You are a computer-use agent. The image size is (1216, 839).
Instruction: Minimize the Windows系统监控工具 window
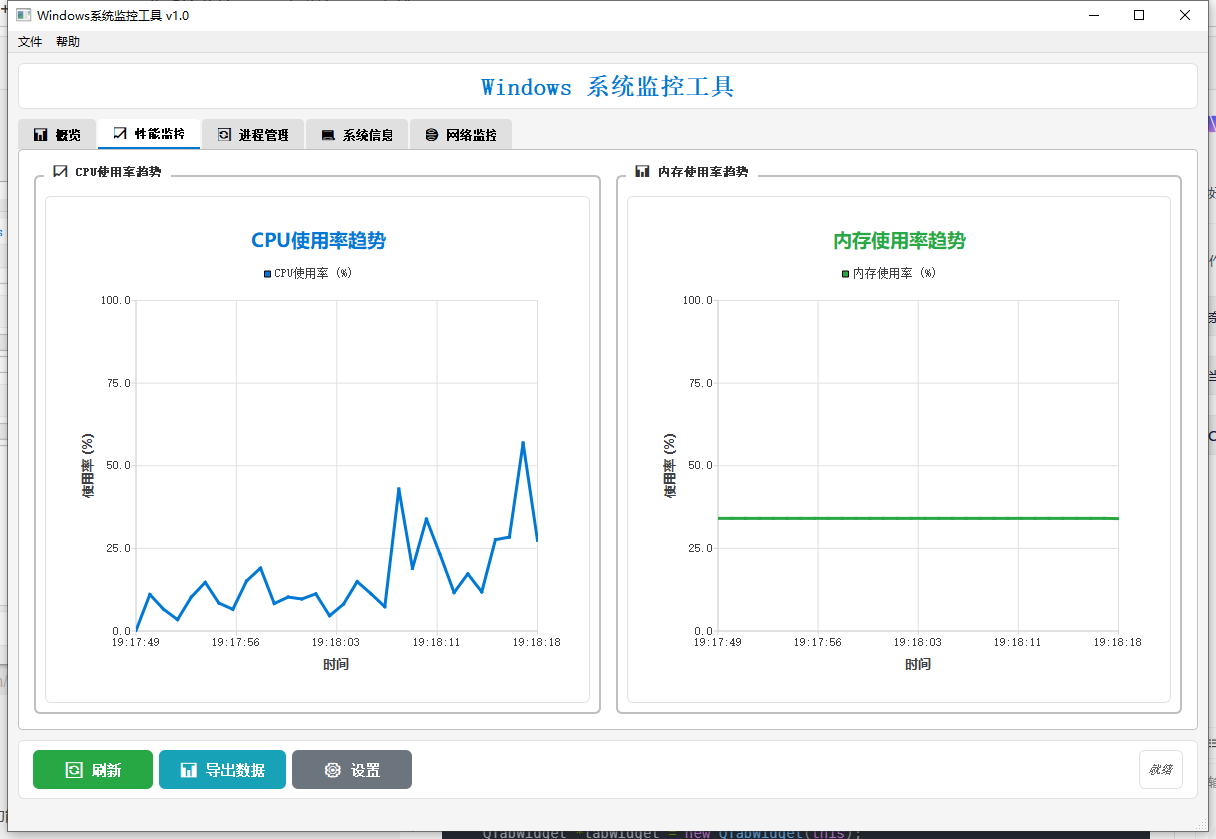tap(1093, 15)
